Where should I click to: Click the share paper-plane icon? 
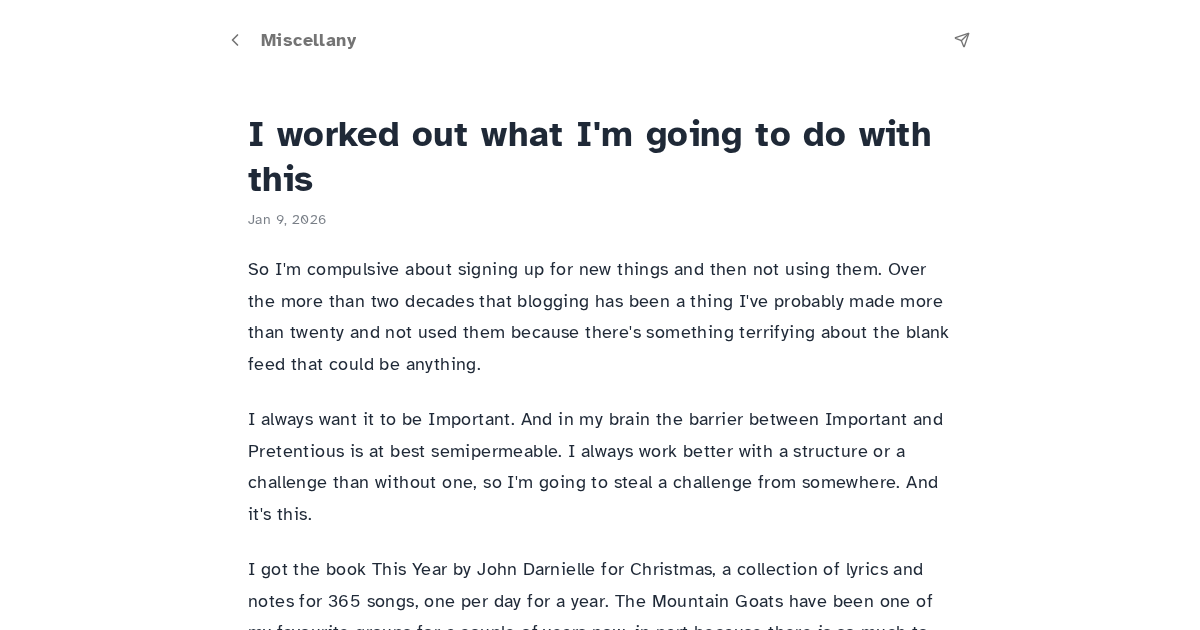(962, 40)
